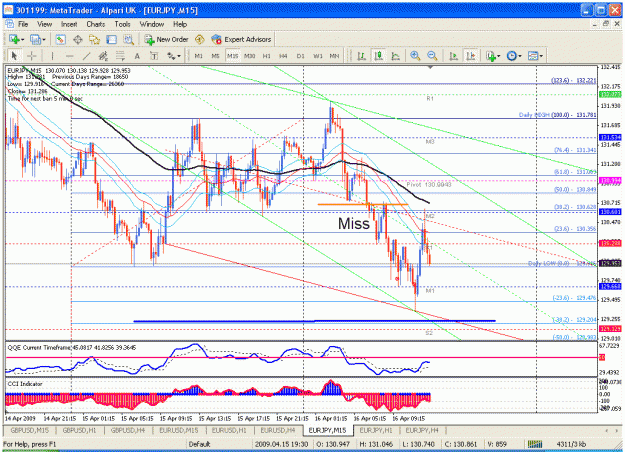Expand the Arrows tool dropdown arrow

(x=179, y=56)
